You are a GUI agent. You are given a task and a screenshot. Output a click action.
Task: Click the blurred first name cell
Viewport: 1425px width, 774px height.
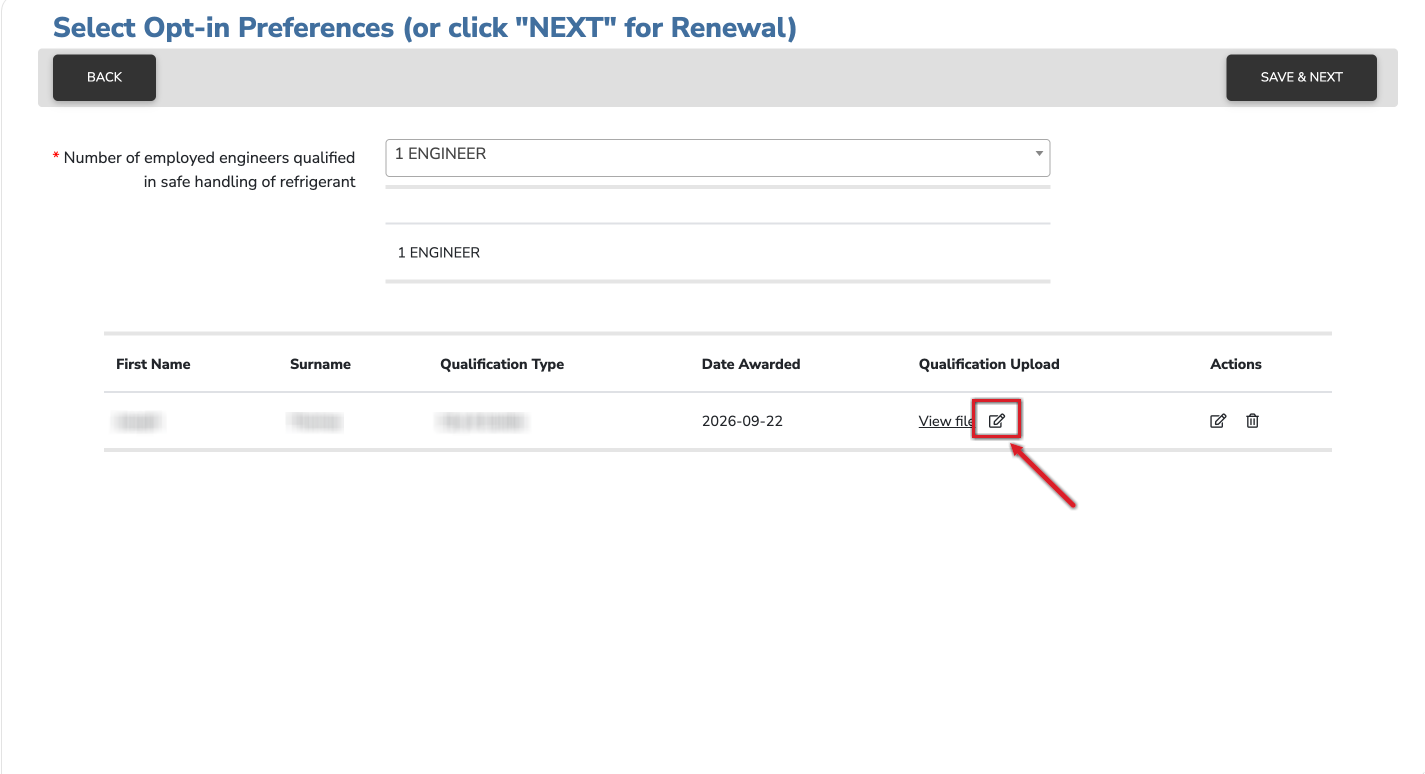138,422
